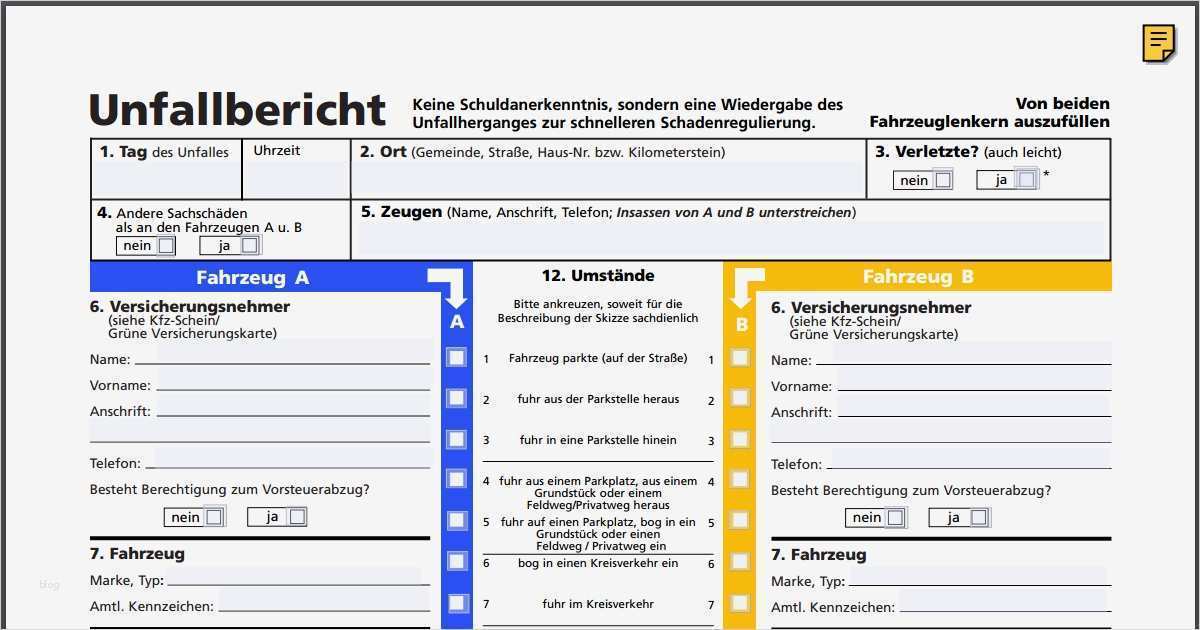Check box B for 'fuhr in eine Parkstelle hinein'
1200x630 pixels.
click(x=740, y=439)
